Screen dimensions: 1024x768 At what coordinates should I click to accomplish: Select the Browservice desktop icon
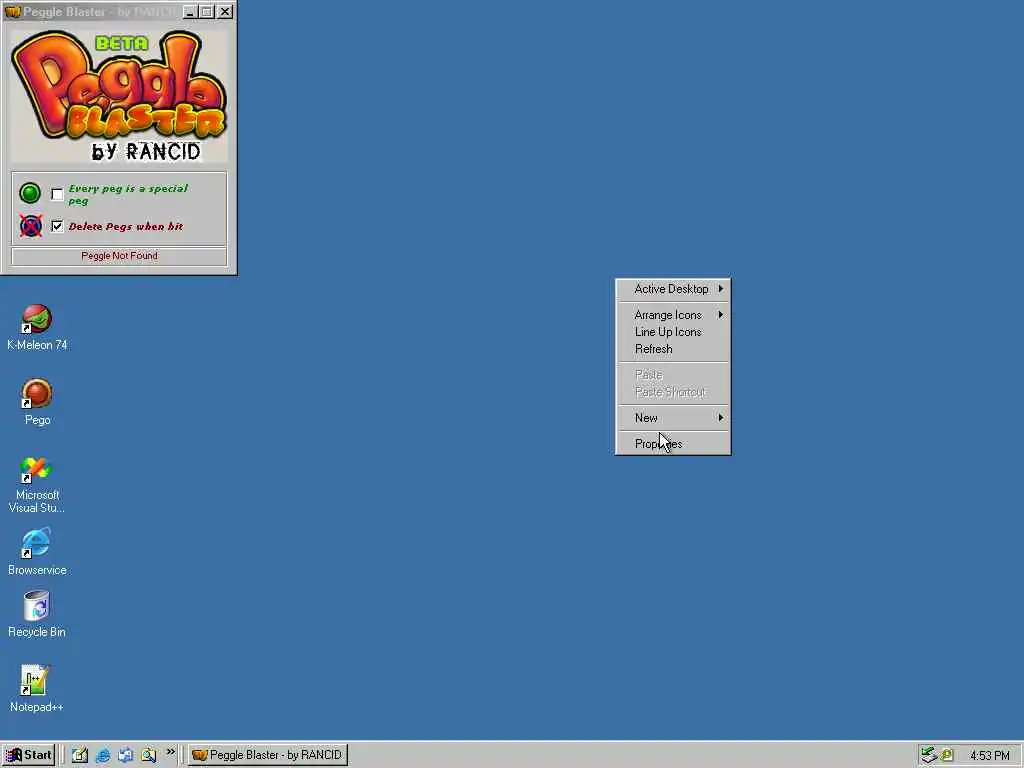tap(37, 552)
